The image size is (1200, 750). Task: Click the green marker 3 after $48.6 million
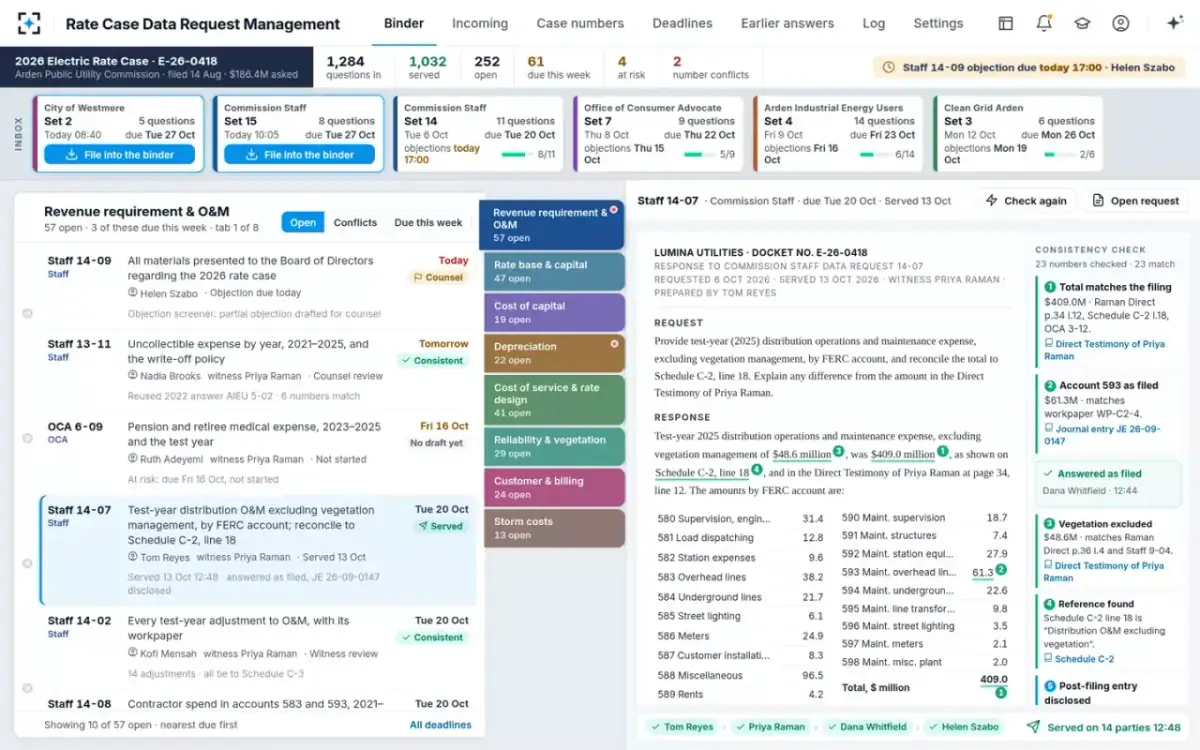coord(838,451)
